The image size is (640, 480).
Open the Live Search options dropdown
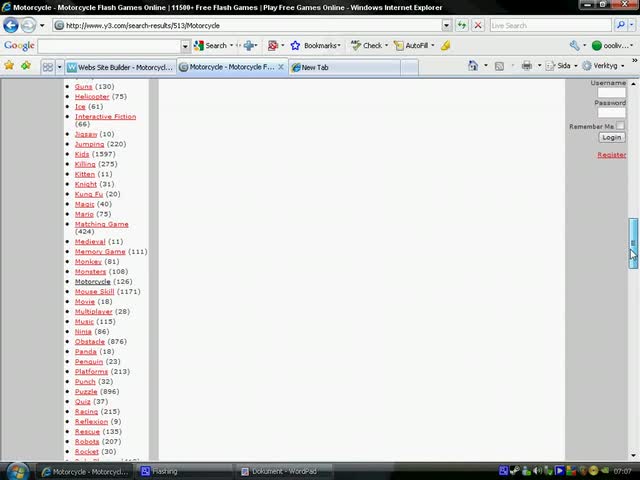click(x=631, y=25)
